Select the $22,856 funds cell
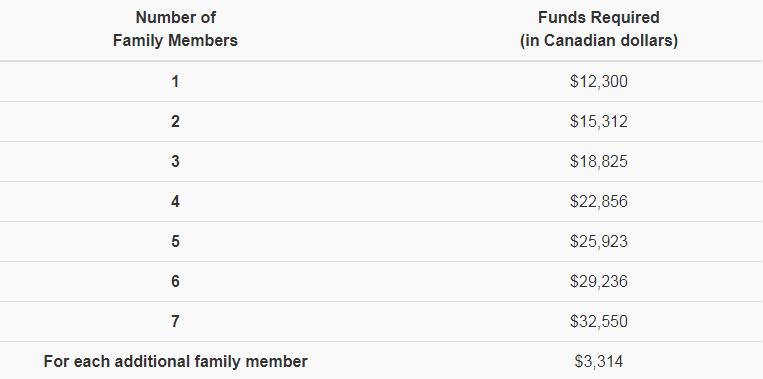The image size is (763, 379). 599,201
